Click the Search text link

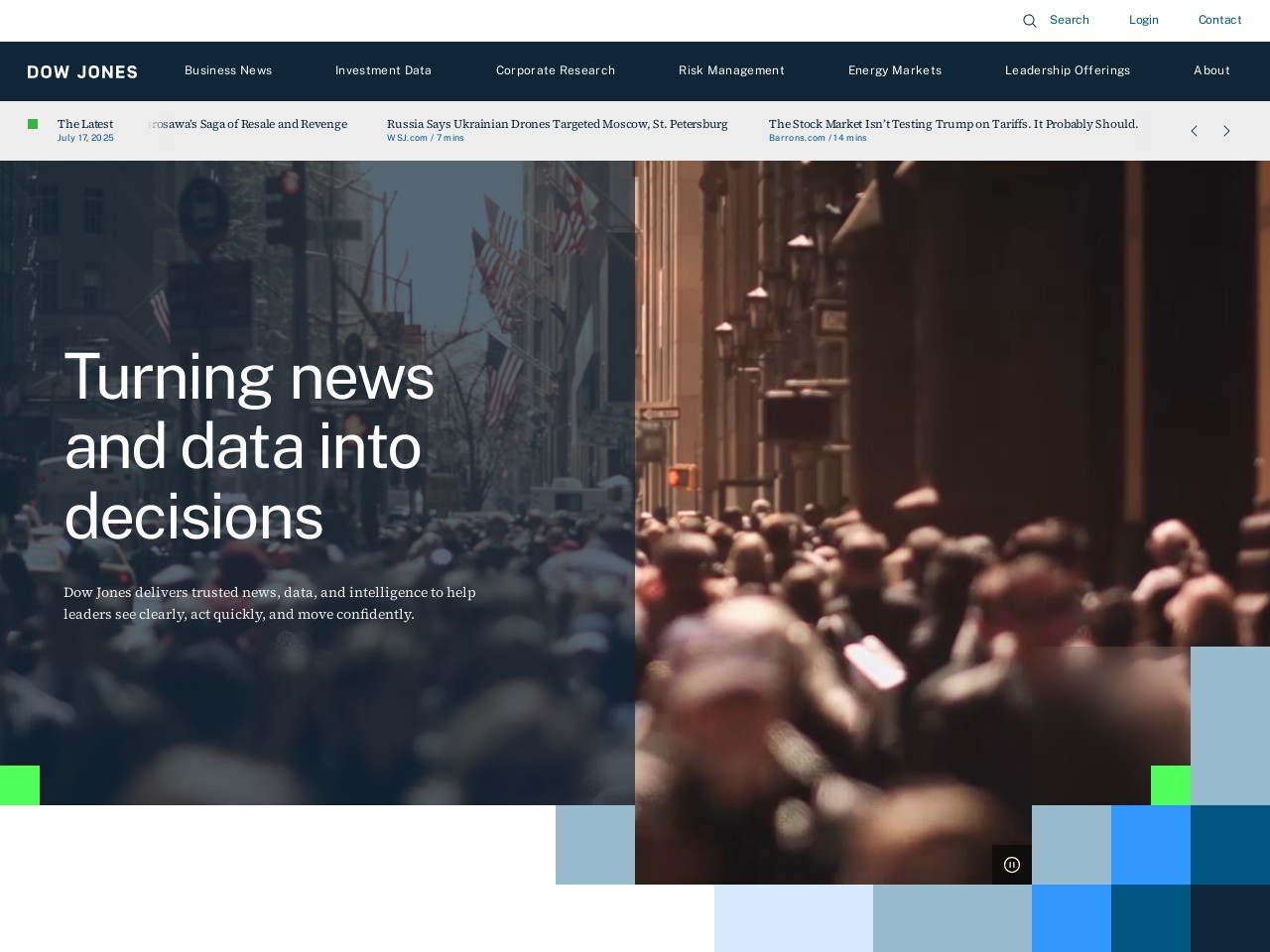pos(1069,20)
